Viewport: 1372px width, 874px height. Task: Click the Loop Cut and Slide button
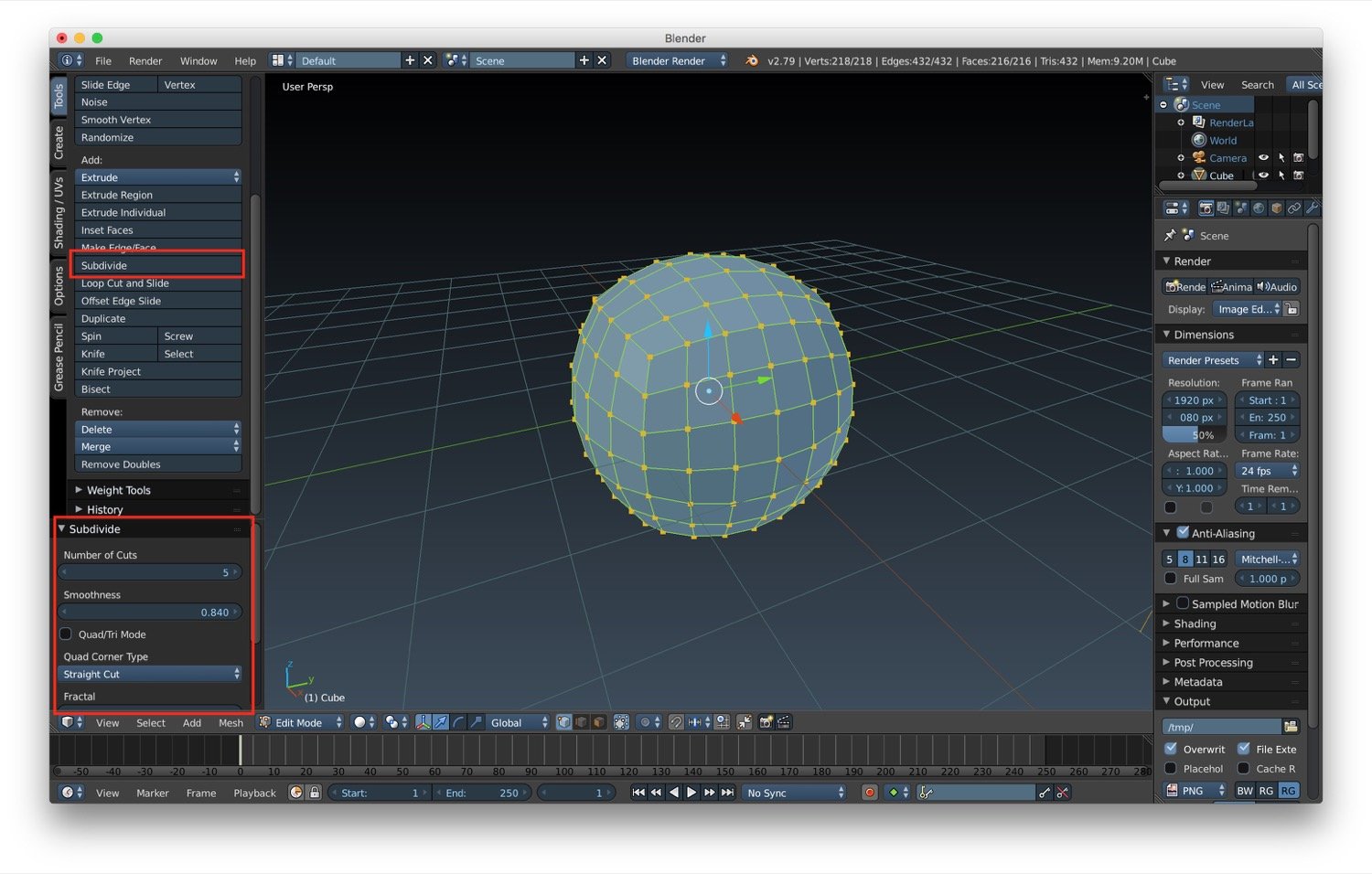pos(158,282)
